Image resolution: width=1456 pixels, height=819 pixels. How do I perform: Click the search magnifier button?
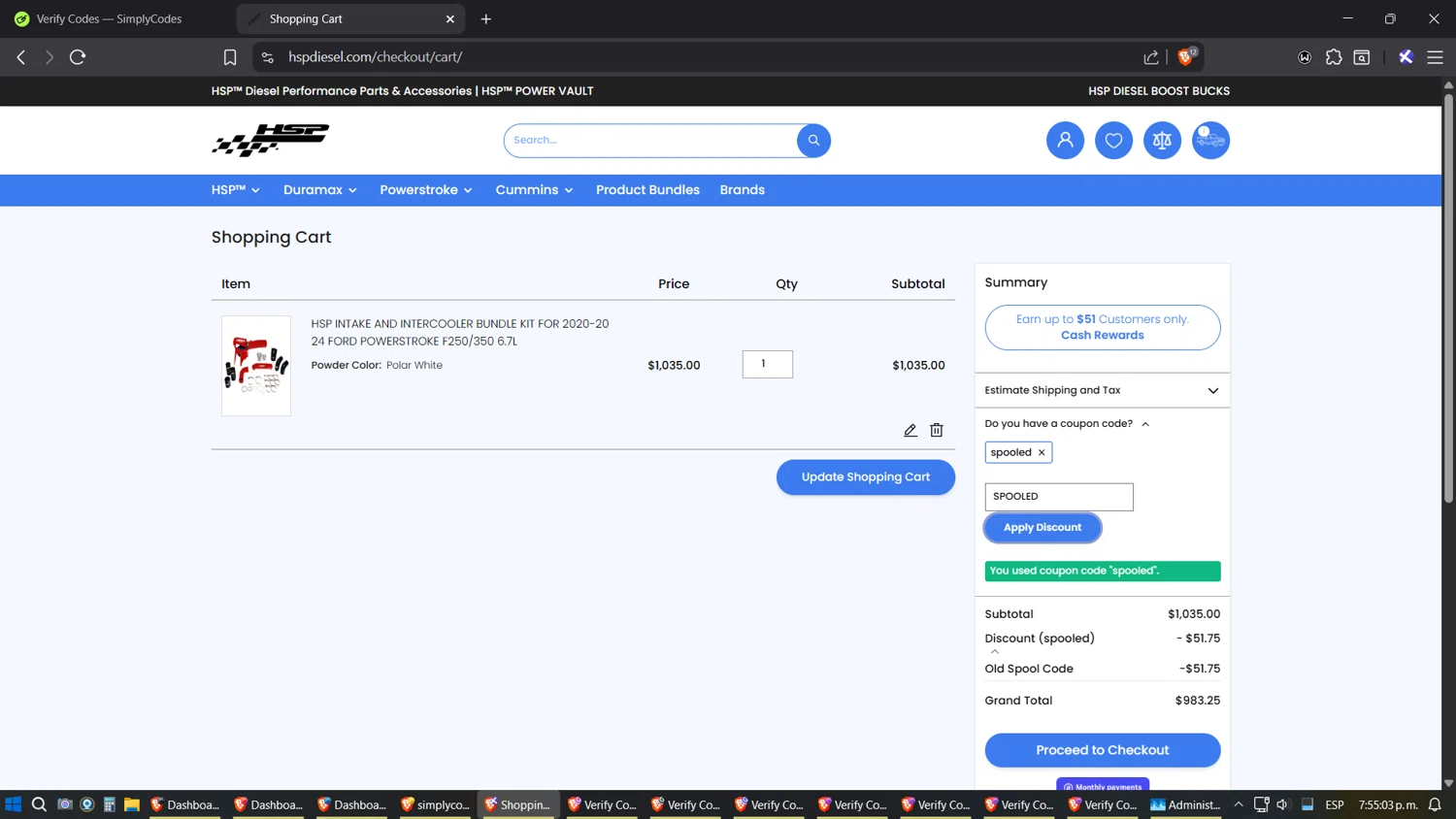pos(813,141)
